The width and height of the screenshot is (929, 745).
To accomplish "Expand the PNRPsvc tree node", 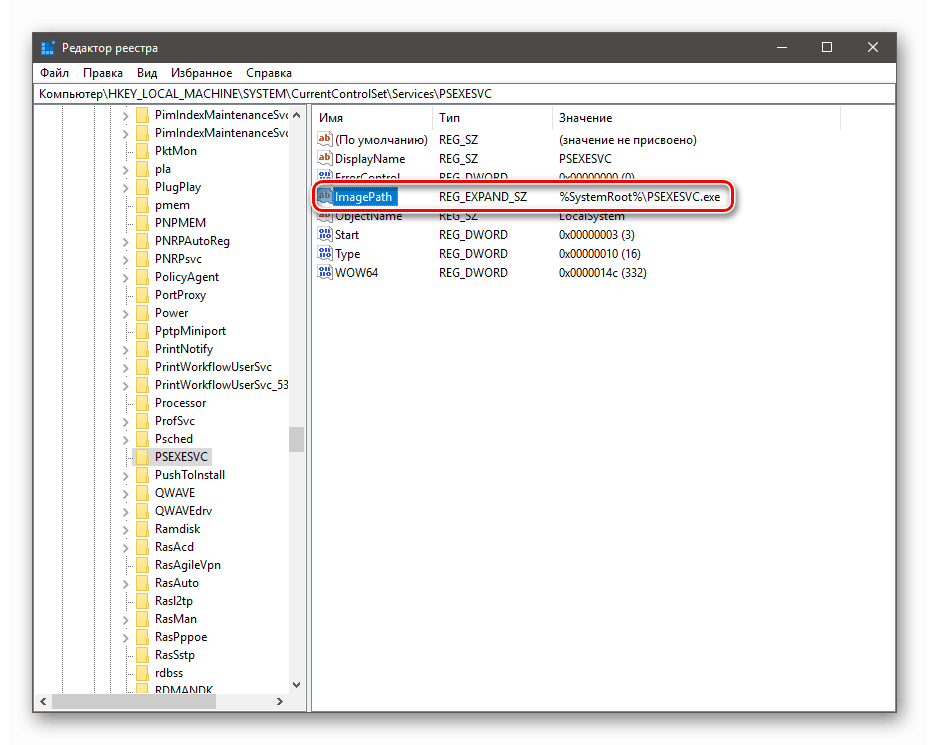I will pos(126,260).
